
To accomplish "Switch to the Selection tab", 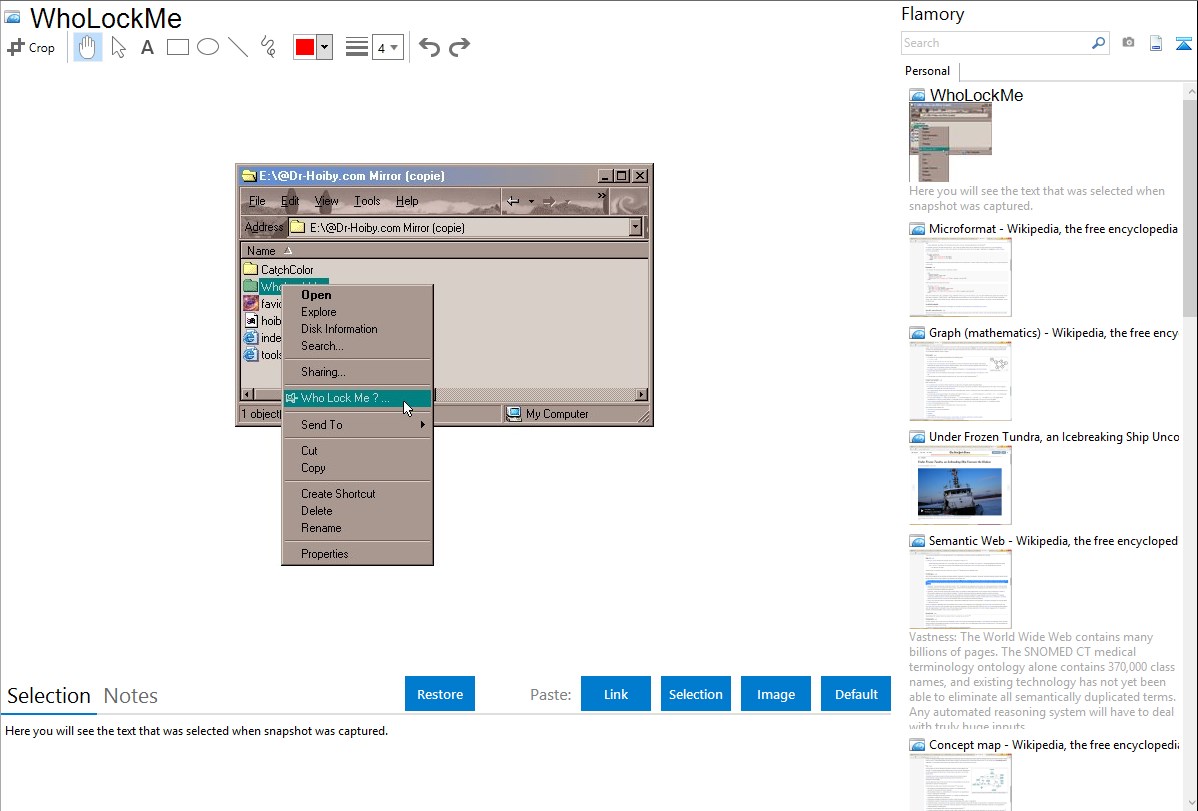I will pyautogui.click(x=49, y=696).
